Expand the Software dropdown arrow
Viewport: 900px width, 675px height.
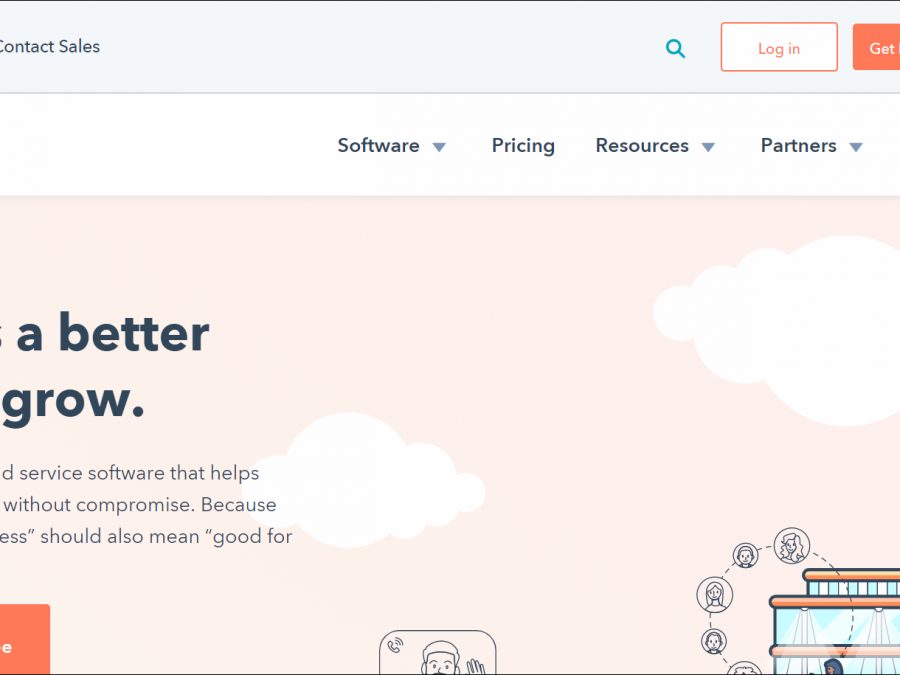click(x=439, y=147)
